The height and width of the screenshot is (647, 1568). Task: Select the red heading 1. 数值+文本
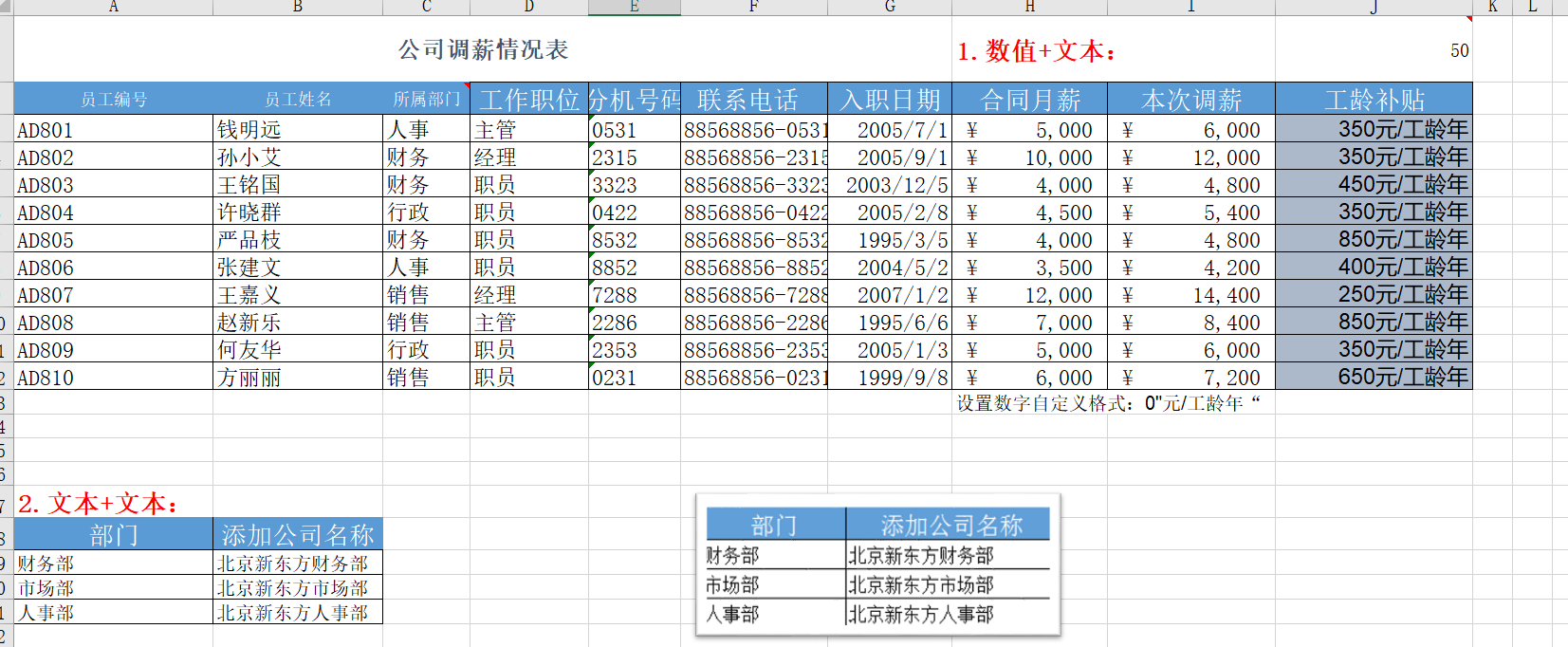pos(1037,51)
